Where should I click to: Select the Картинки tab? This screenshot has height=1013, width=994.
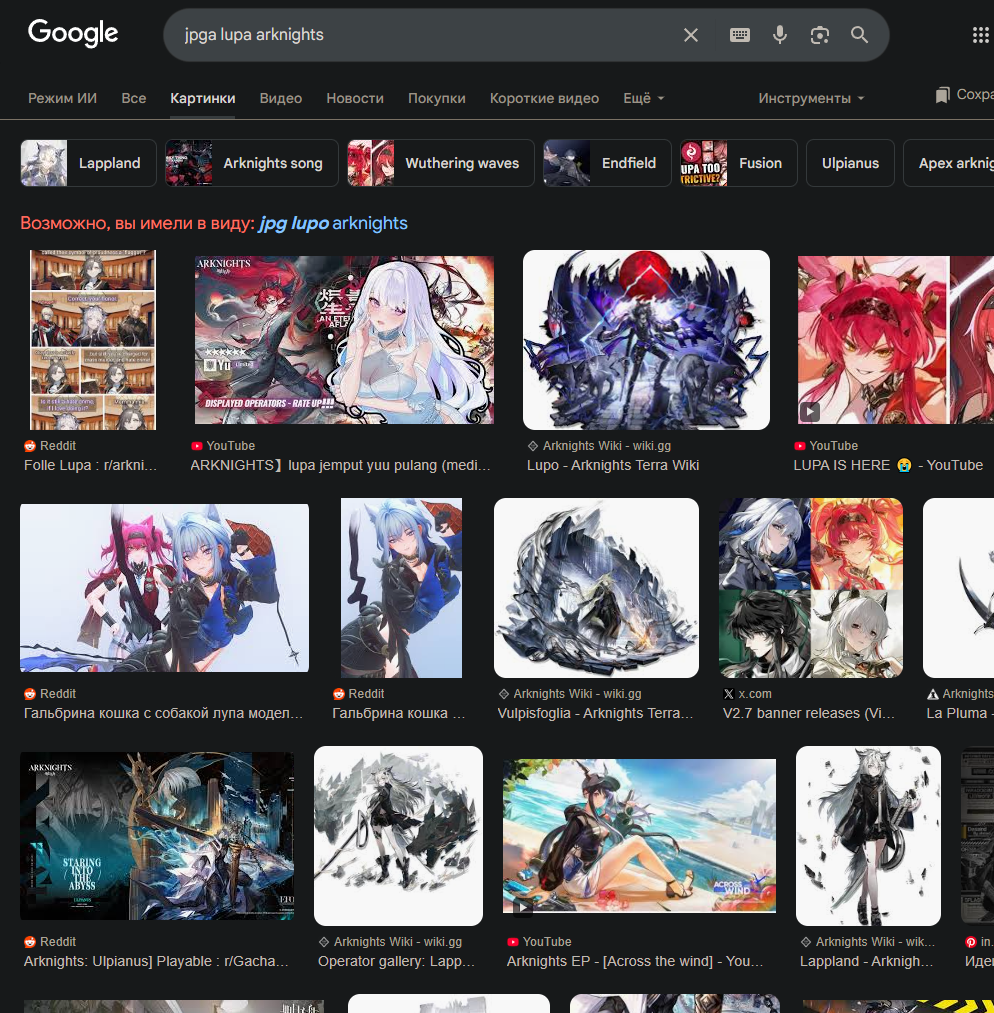tap(202, 98)
